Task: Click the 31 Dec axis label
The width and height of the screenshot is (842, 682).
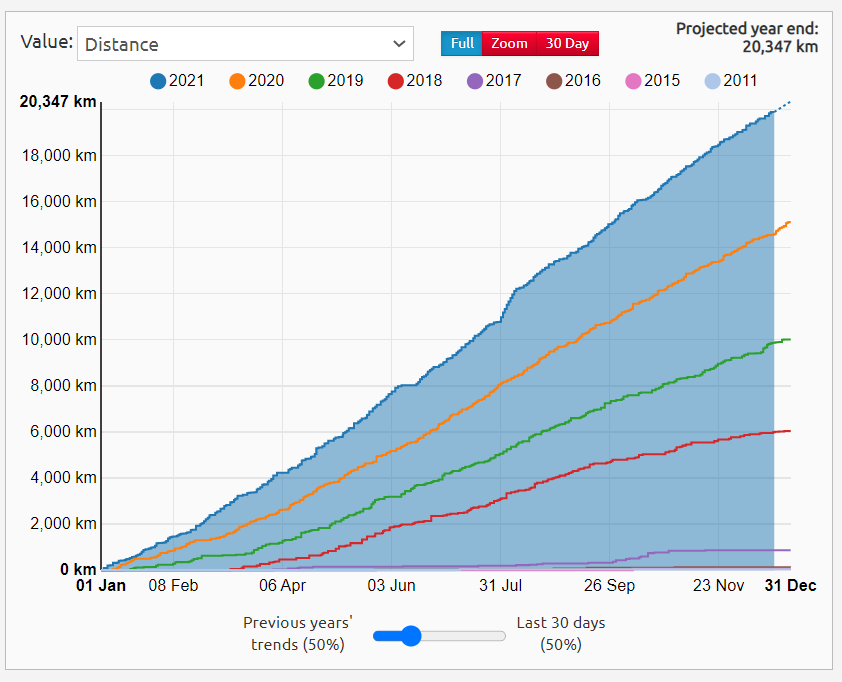Action: tap(790, 586)
